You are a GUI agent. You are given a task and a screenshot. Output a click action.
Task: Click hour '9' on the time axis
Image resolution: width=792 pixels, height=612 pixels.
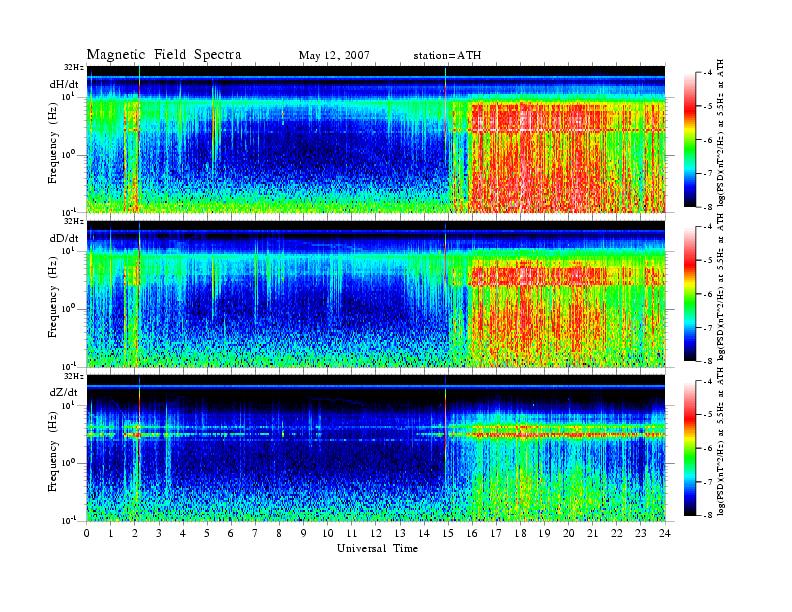click(x=304, y=534)
